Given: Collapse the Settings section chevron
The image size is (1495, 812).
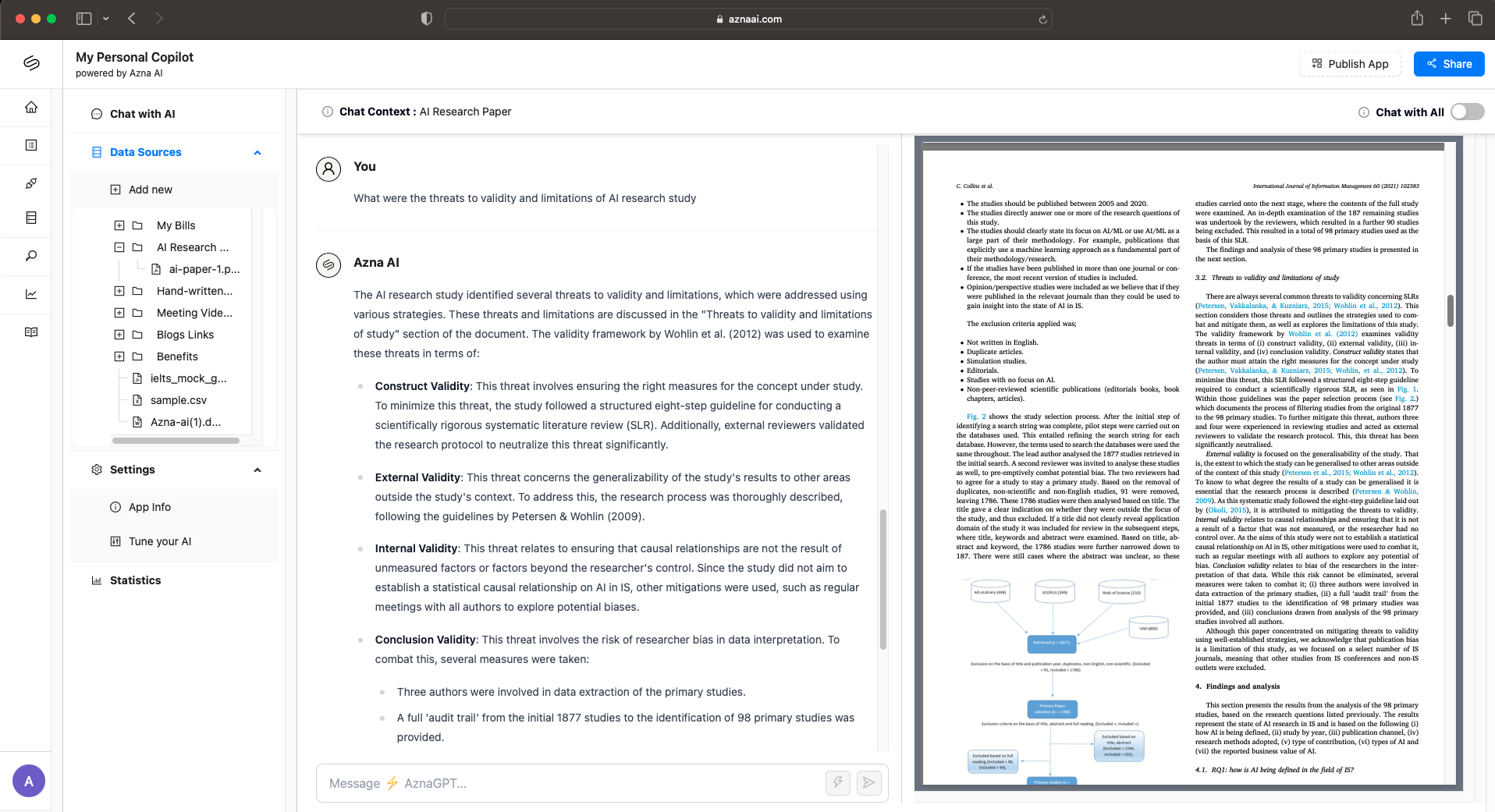Looking at the screenshot, I should 257,470.
